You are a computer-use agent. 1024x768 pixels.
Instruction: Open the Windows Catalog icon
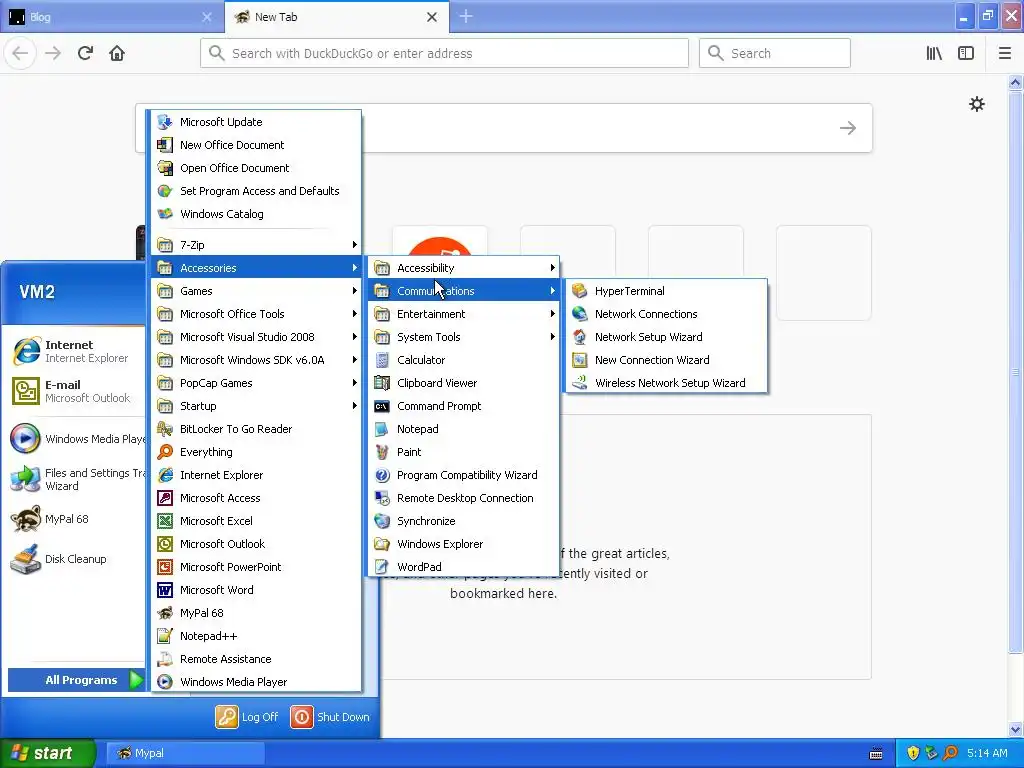pos(165,214)
